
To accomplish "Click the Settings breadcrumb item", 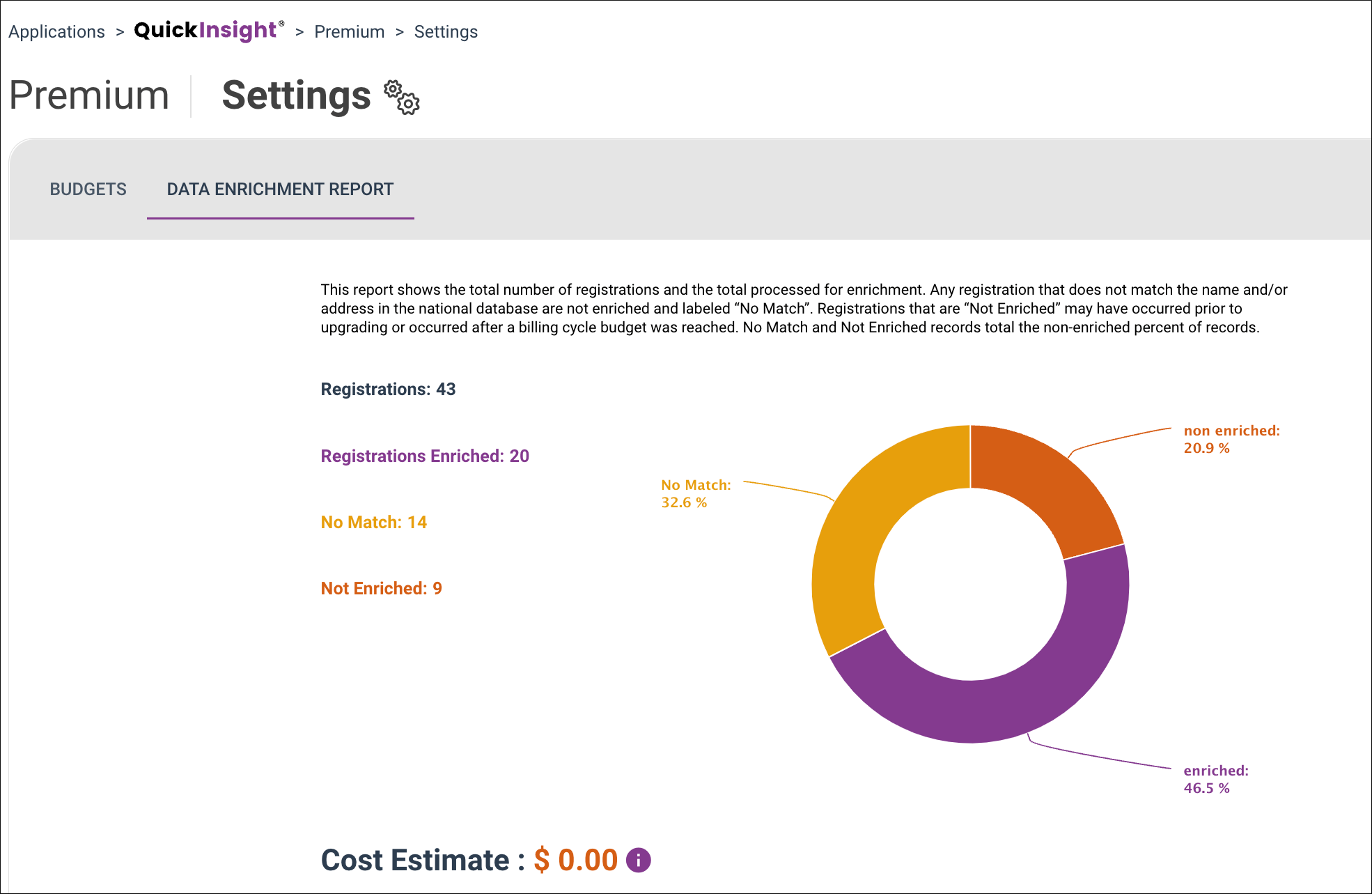I will pos(446,32).
